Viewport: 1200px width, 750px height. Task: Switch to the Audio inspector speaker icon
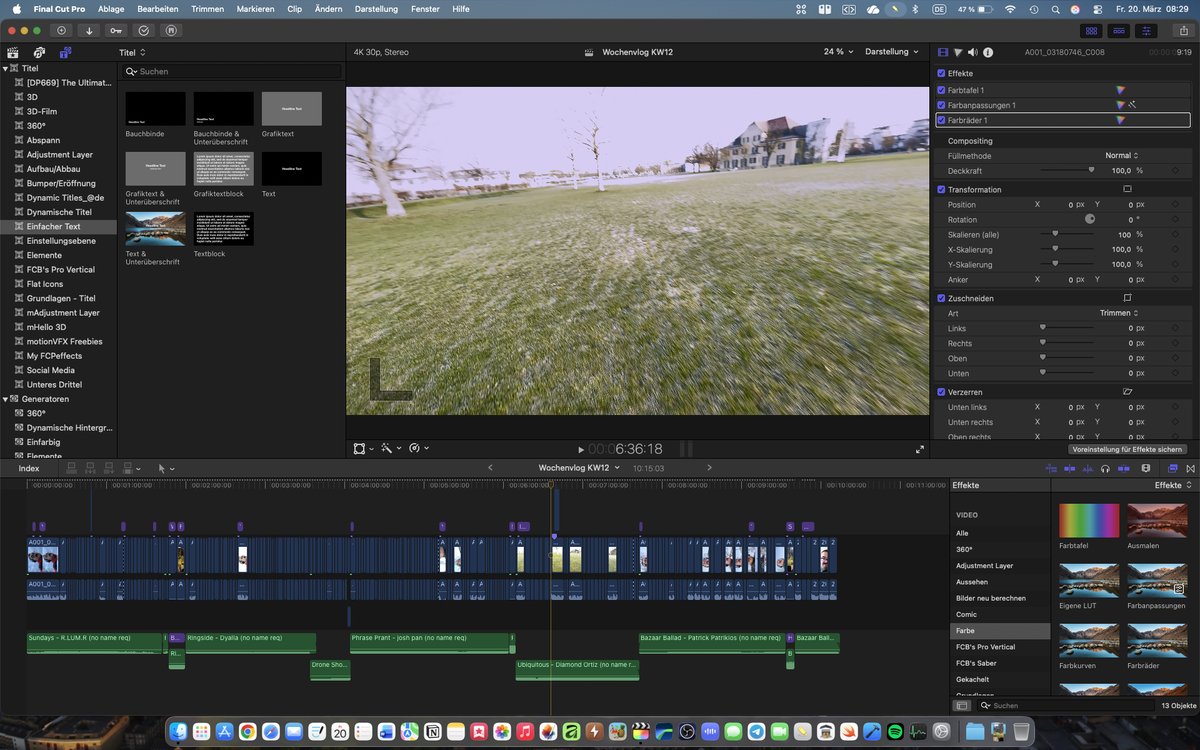tap(973, 52)
